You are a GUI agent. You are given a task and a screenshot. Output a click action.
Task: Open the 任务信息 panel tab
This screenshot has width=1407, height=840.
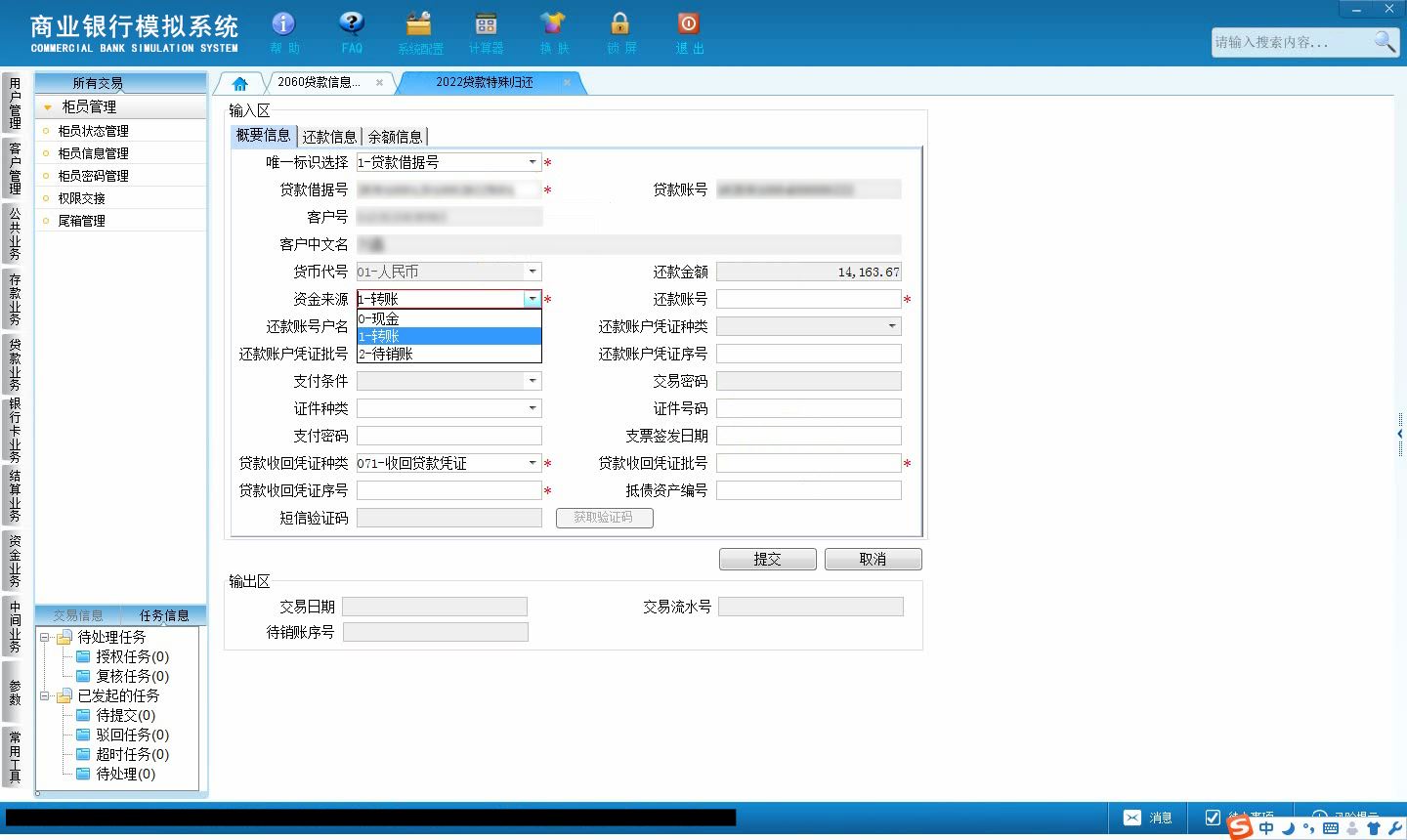pos(164,615)
